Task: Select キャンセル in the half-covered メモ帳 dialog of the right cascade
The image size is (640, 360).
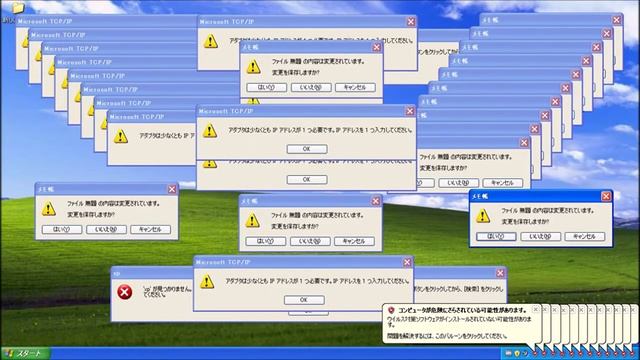Action: [502, 183]
